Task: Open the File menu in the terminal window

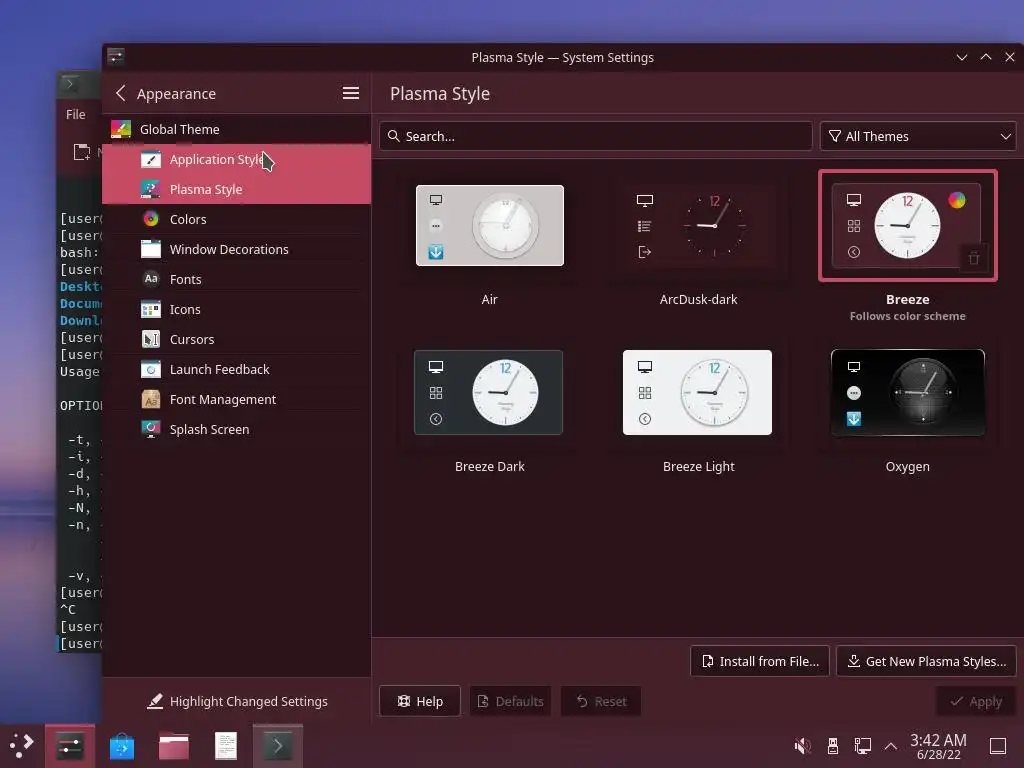Action: coord(76,114)
